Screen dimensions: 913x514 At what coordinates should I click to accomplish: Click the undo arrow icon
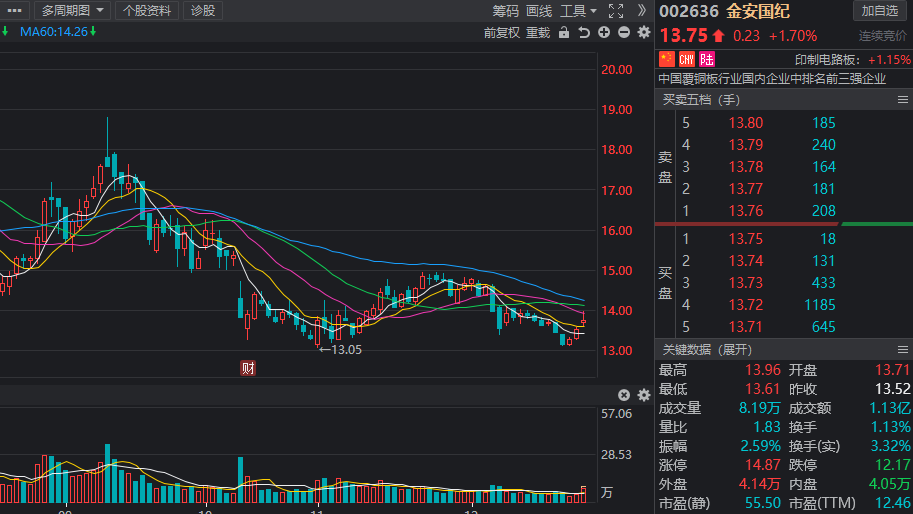coord(583,33)
